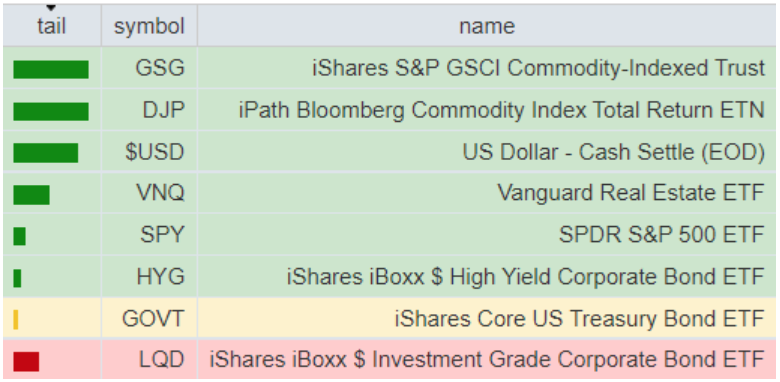
Task: Open the HYG symbol
Action: coord(161,277)
